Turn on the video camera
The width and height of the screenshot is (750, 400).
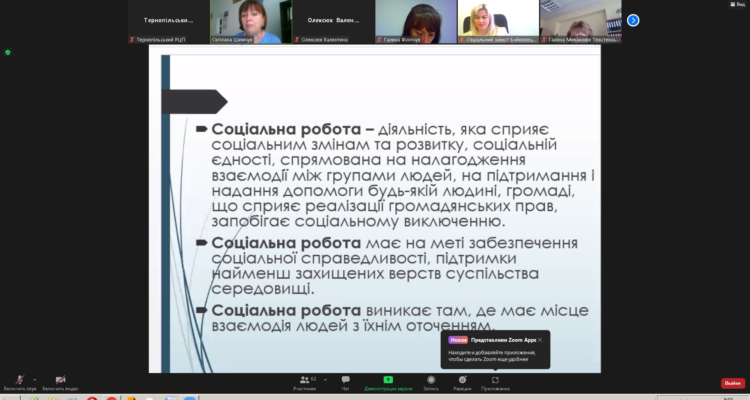click(60, 380)
